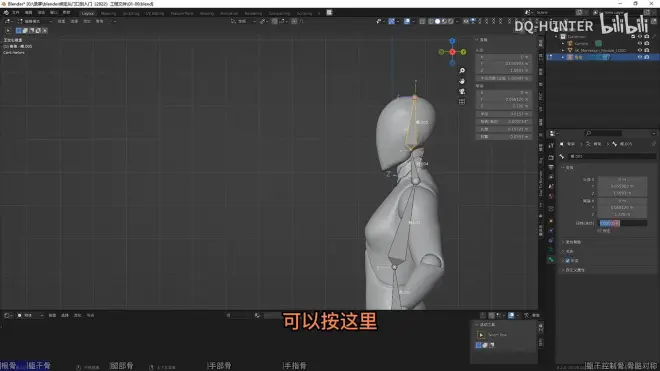The image size is (660, 371).
Task: Open the 编辑 Edit menu
Action: click(29, 13)
